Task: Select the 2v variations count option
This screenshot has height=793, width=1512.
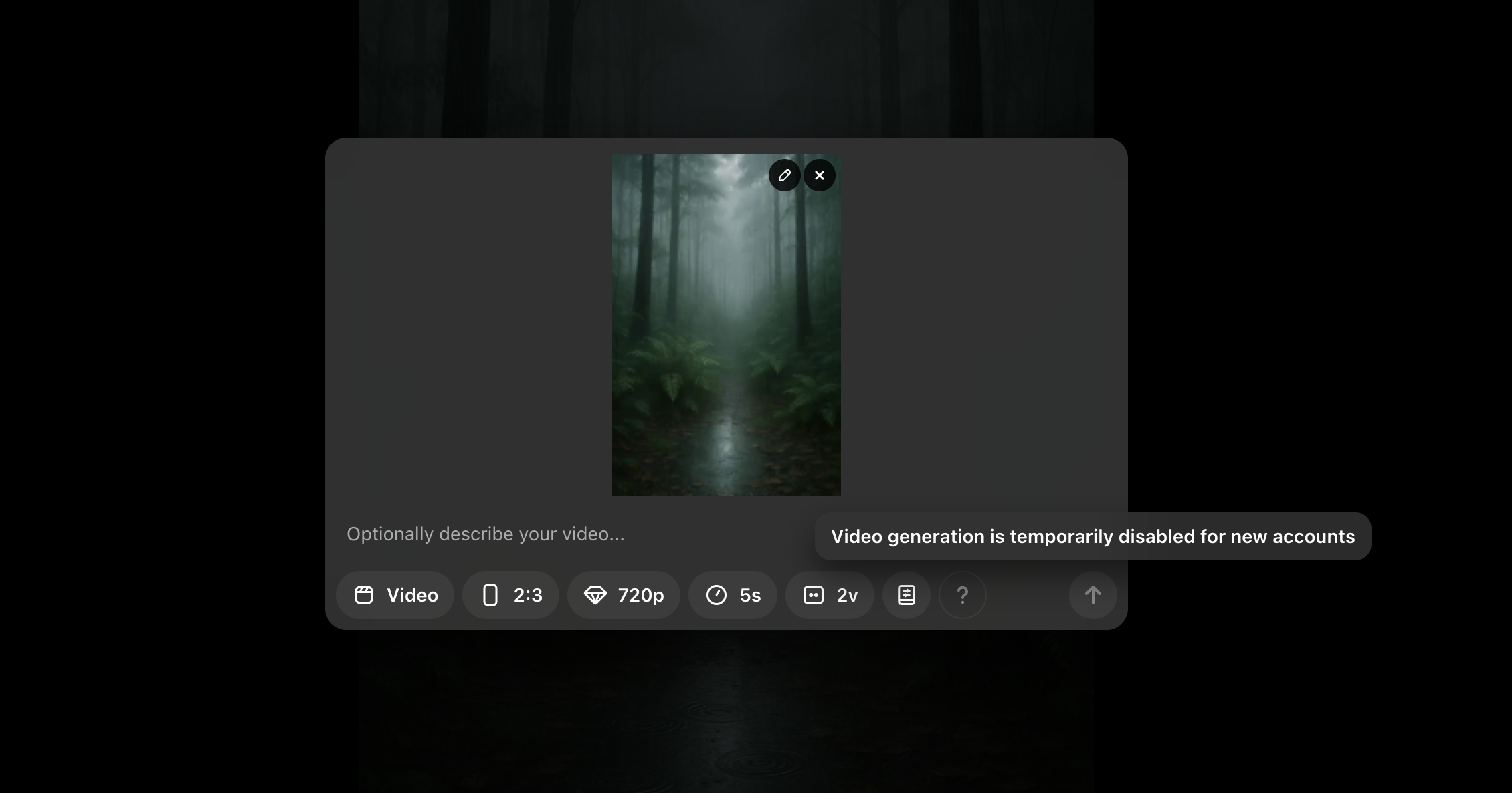Action: (x=846, y=595)
